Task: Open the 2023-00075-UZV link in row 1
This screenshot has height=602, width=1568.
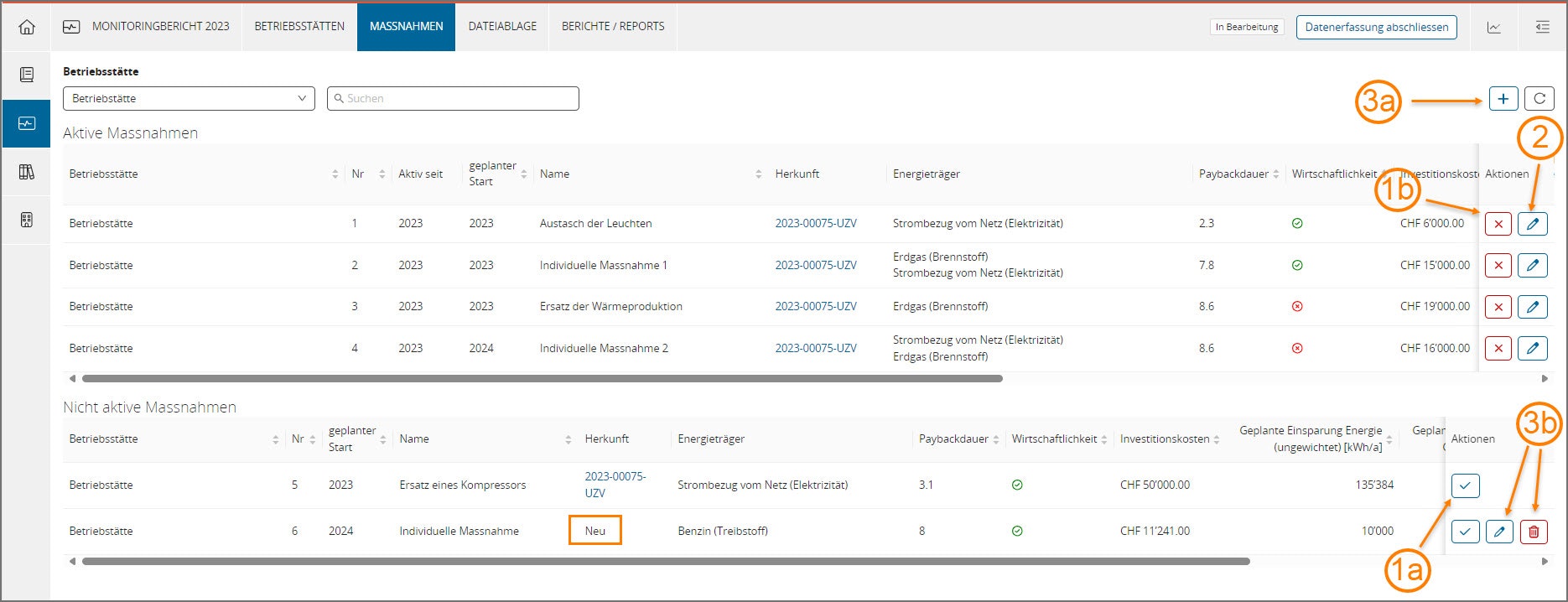Action: coord(815,224)
